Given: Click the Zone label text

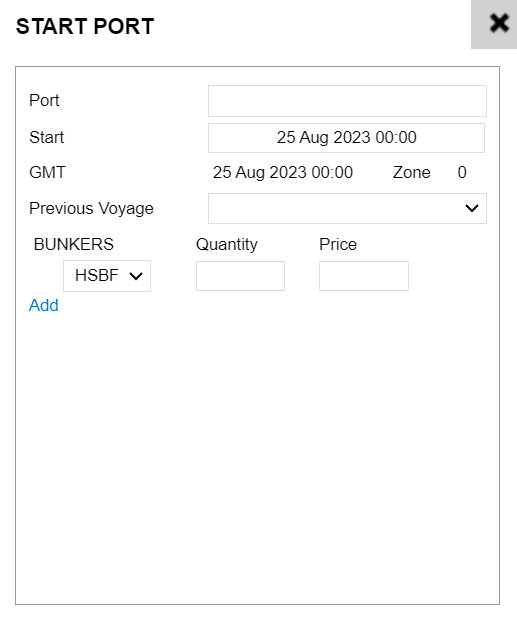Looking at the screenshot, I should pyautogui.click(x=411, y=173).
